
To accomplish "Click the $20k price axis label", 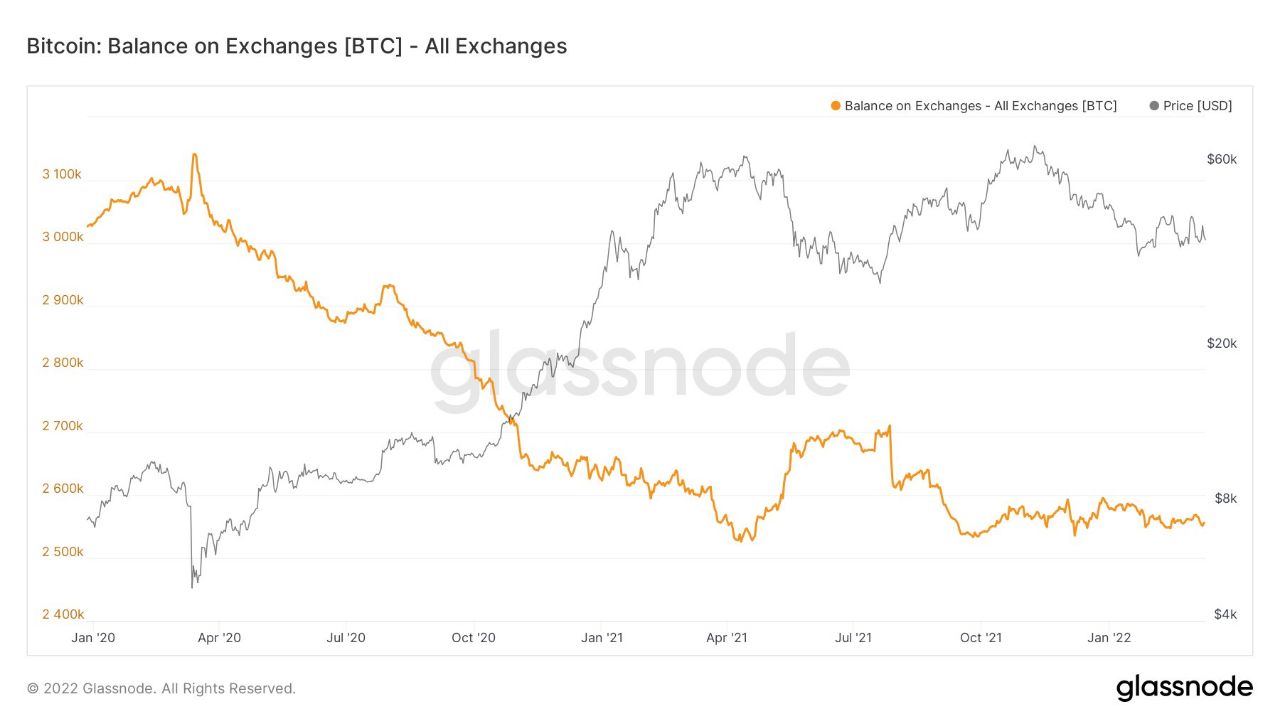I will (1222, 344).
